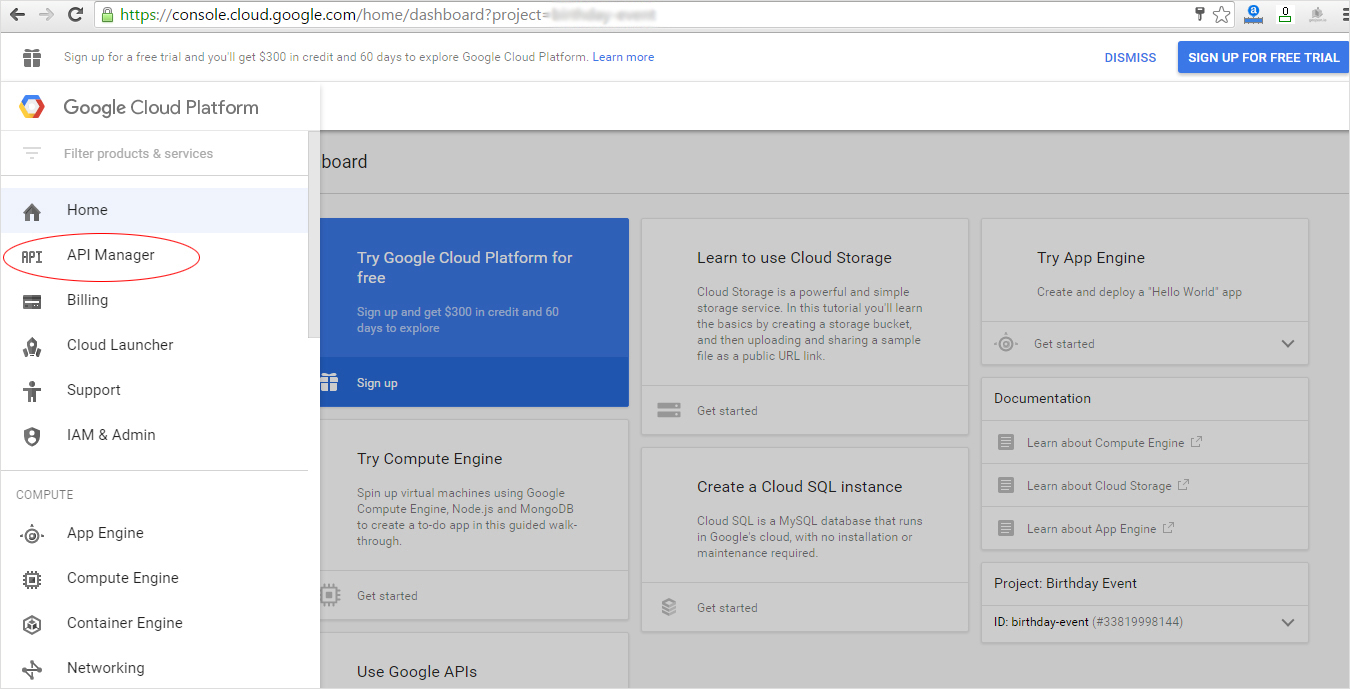
Task: Click the target icon in the Try App Engine card
Action: click(x=1006, y=343)
